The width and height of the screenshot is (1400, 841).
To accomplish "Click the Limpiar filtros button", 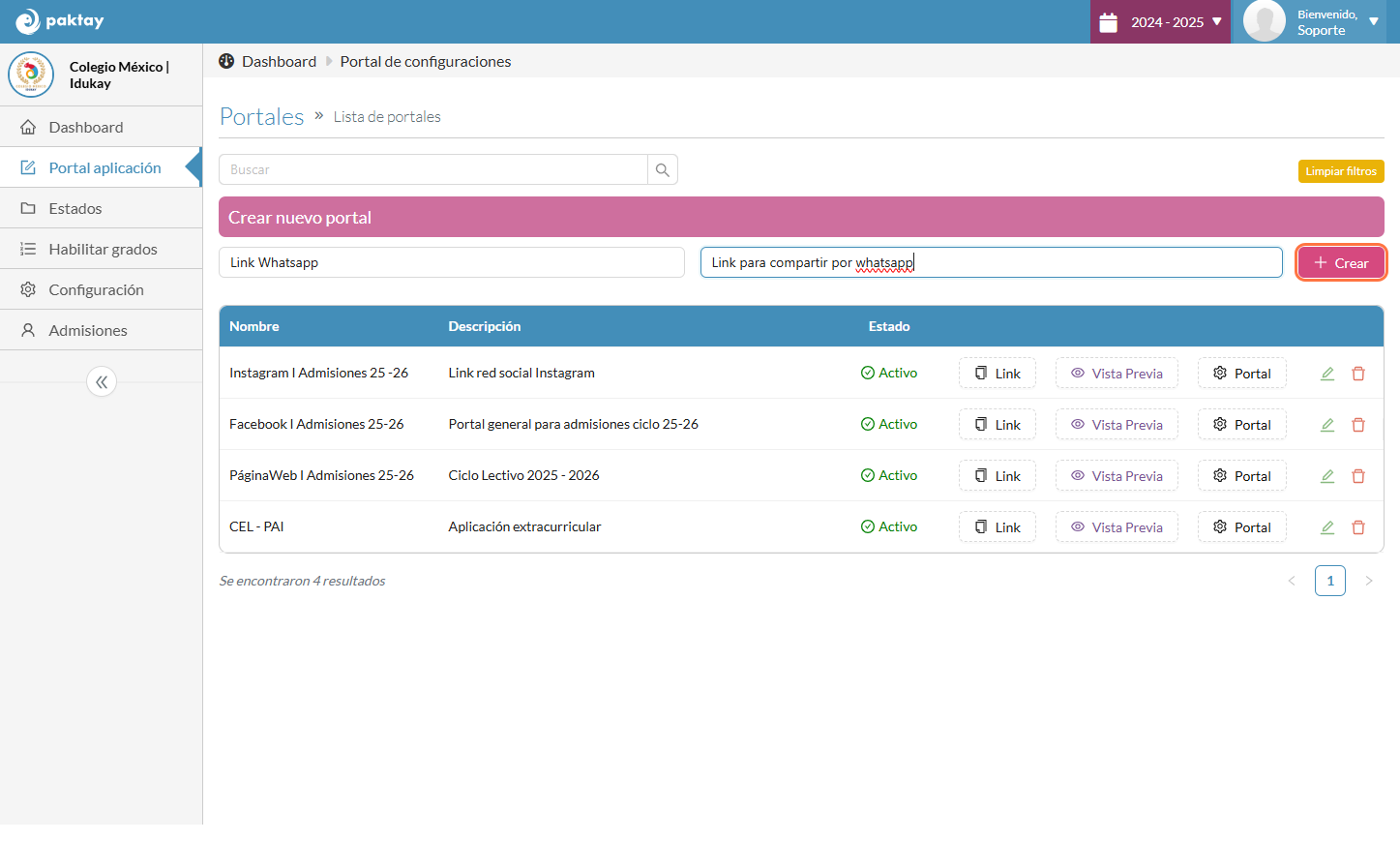I will point(1341,171).
